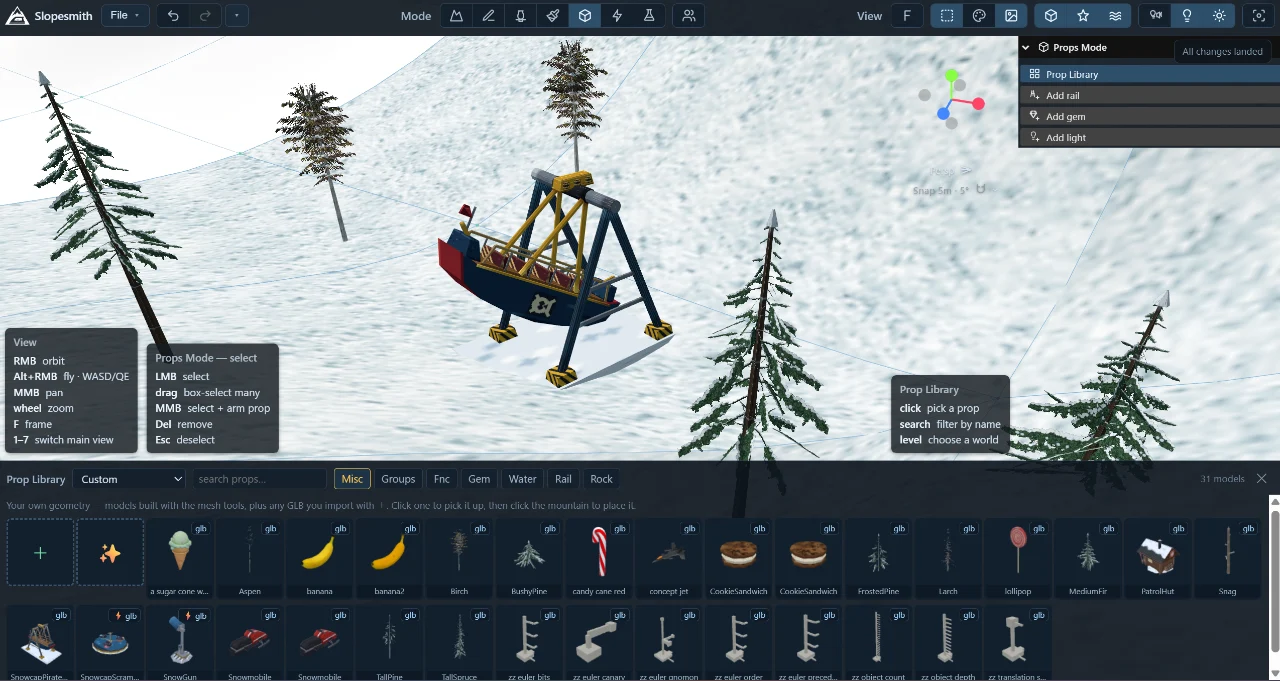Pick the zz euler canary prop
Viewport: 1280px width, 681px height.
click(599, 643)
